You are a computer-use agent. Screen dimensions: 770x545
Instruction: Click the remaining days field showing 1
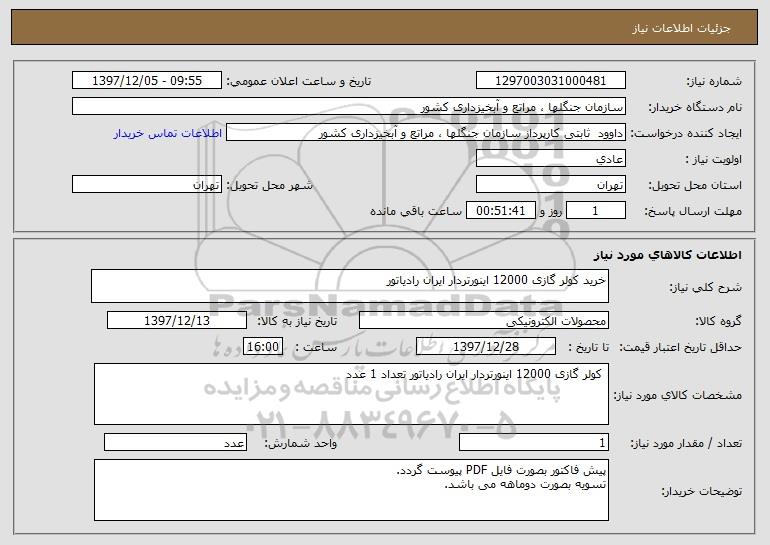pos(596,211)
